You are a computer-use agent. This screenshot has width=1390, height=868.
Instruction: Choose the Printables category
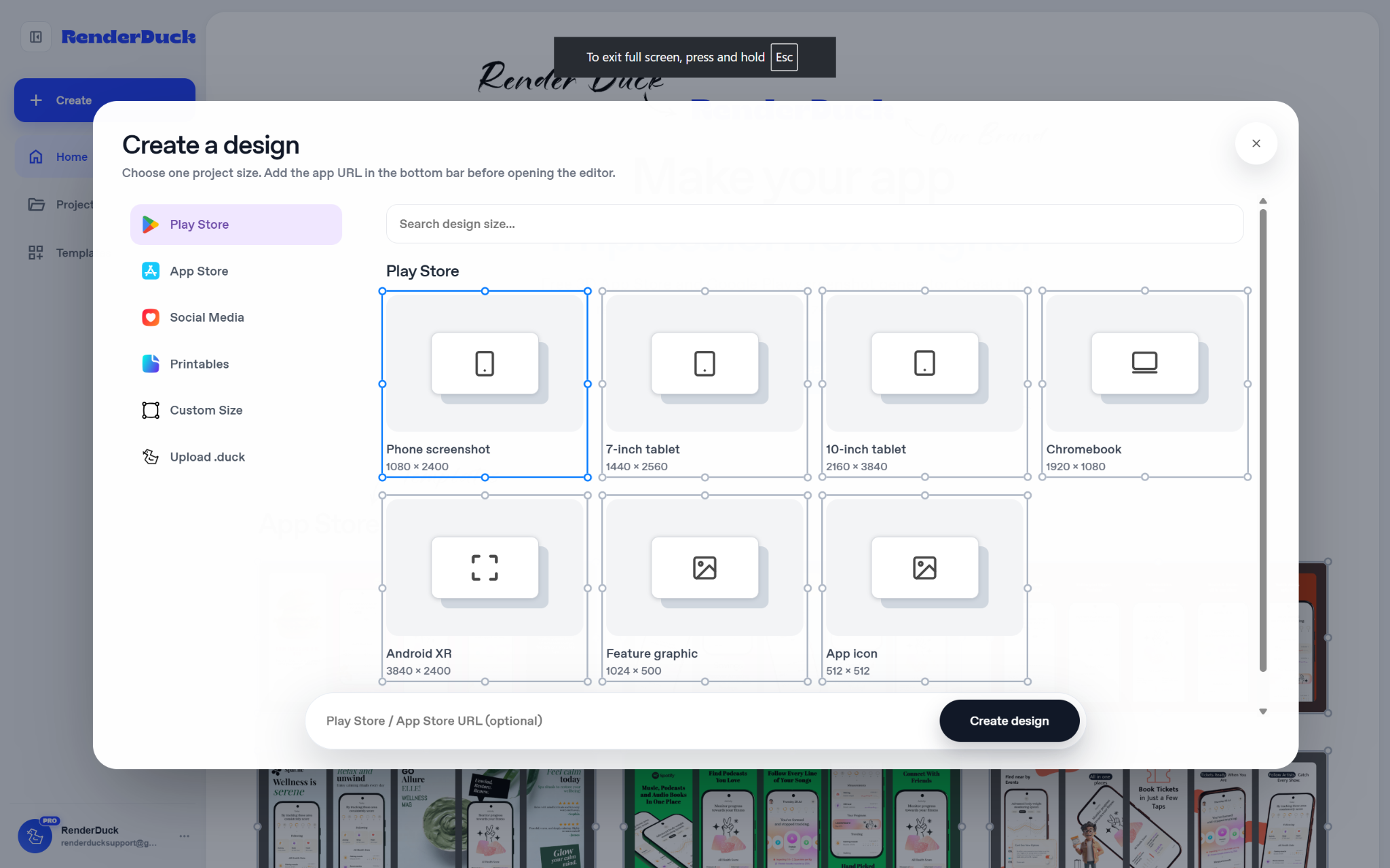(236, 364)
